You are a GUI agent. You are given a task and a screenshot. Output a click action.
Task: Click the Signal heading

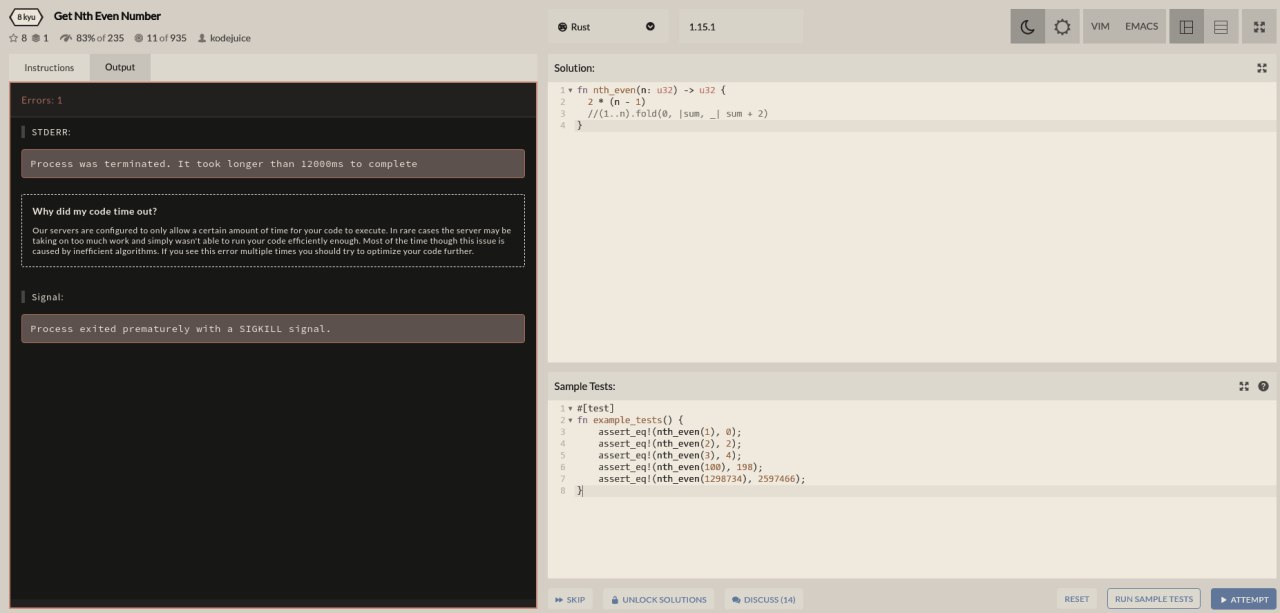click(48, 297)
